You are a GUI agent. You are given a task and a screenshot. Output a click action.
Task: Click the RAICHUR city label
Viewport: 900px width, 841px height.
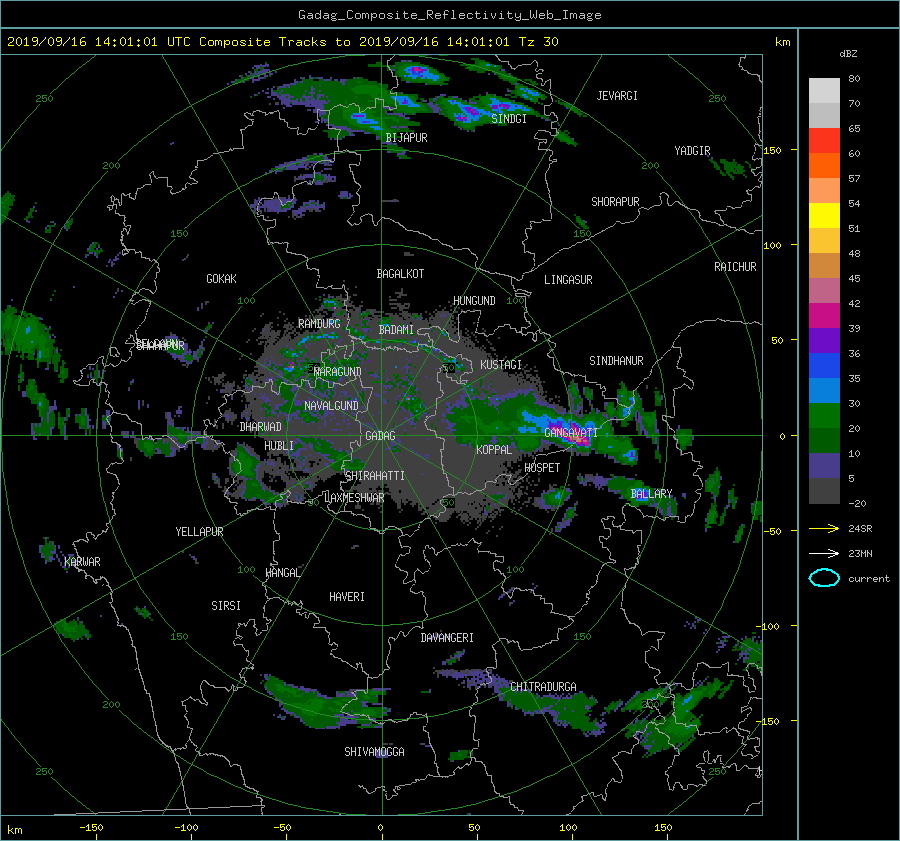pos(735,267)
